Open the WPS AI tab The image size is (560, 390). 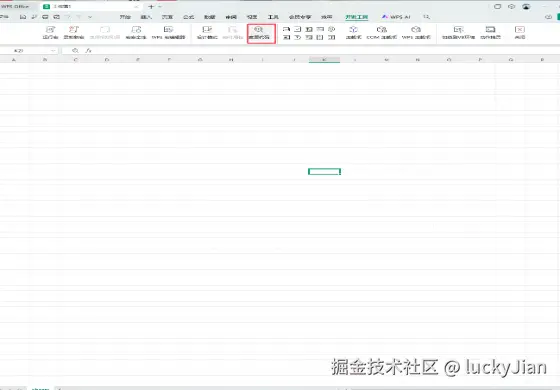point(396,17)
